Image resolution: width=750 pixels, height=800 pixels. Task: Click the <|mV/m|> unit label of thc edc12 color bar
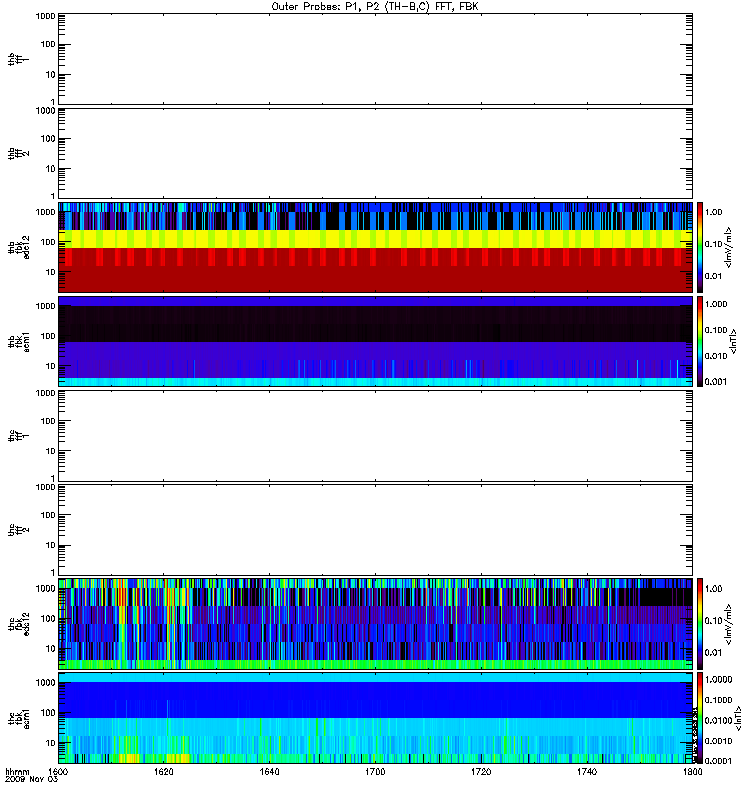click(x=729, y=624)
